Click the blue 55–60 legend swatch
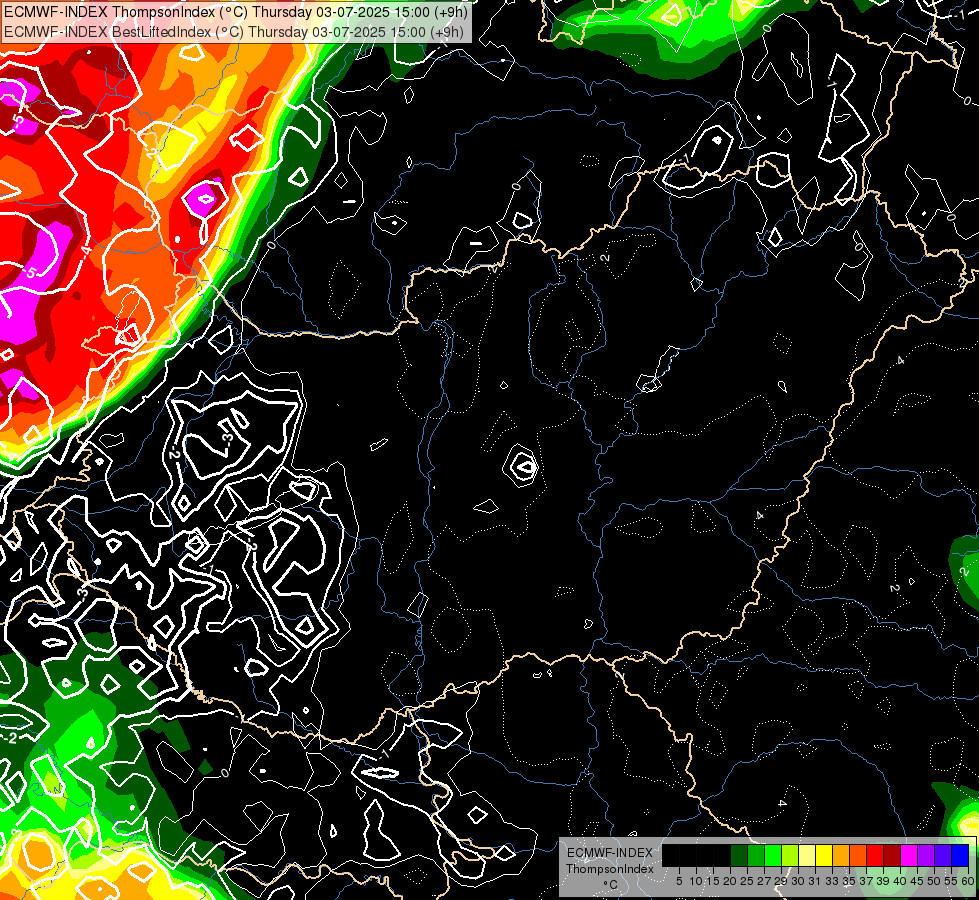This screenshot has height=900, width=979. [960, 855]
